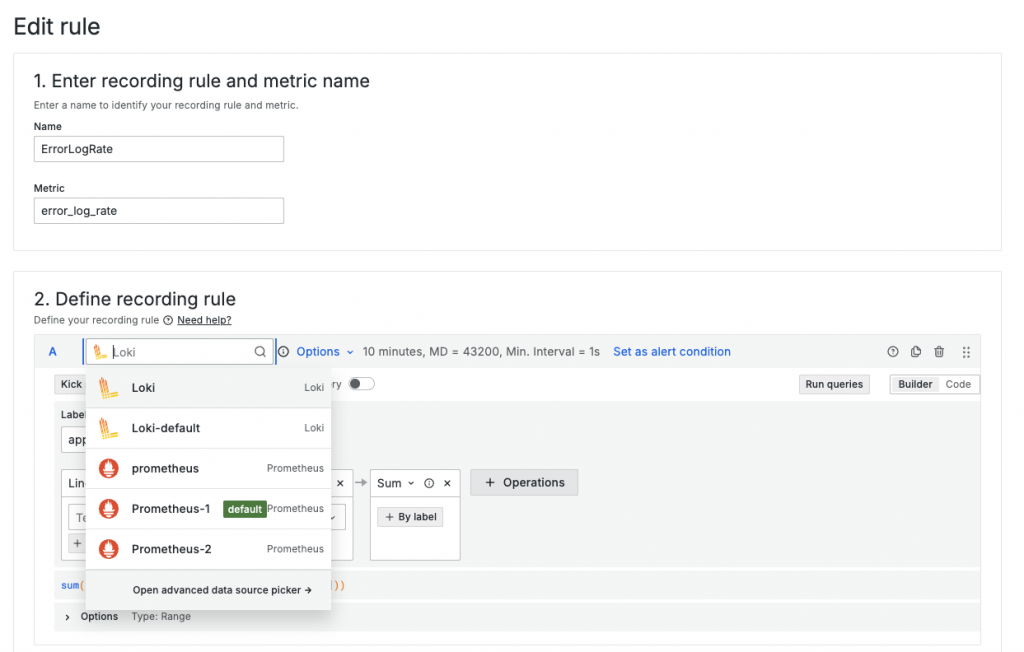Click the By label button

(x=410, y=517)
